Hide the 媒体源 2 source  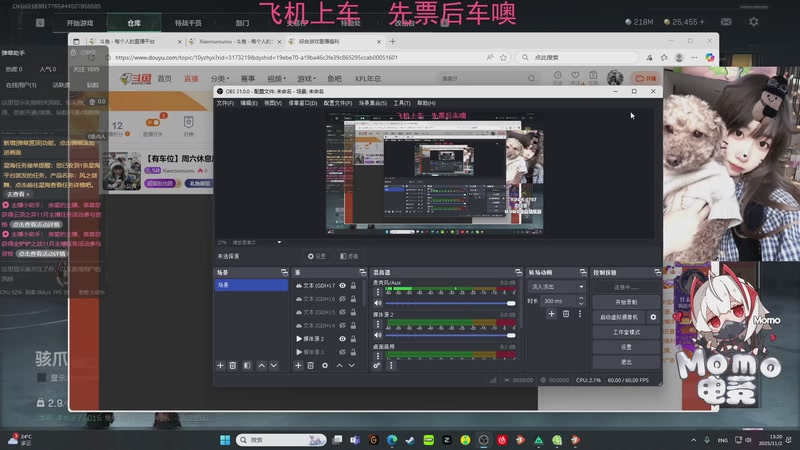(342, 339)
